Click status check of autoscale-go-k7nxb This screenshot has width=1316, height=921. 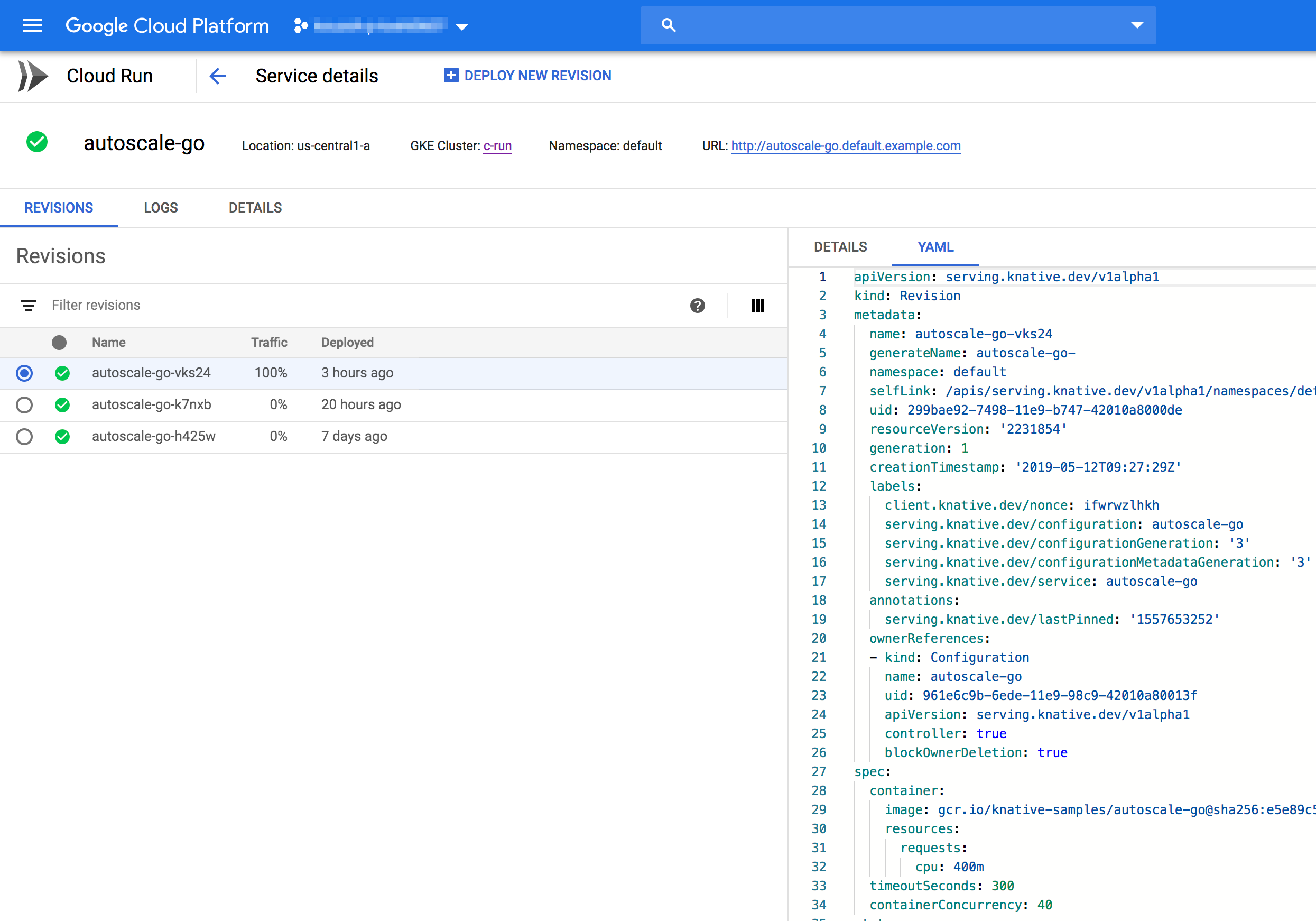62,405
